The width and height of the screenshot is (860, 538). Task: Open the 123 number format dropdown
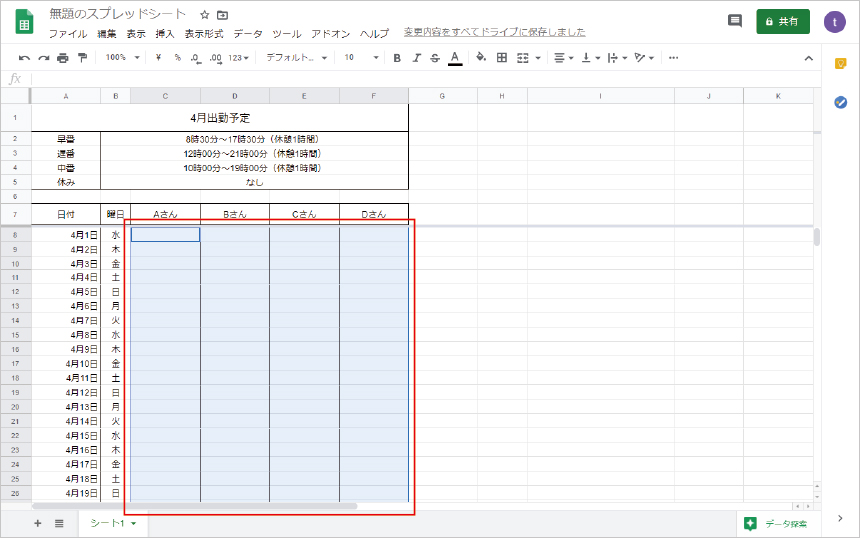pyautogui.click(x=239, y=58)
